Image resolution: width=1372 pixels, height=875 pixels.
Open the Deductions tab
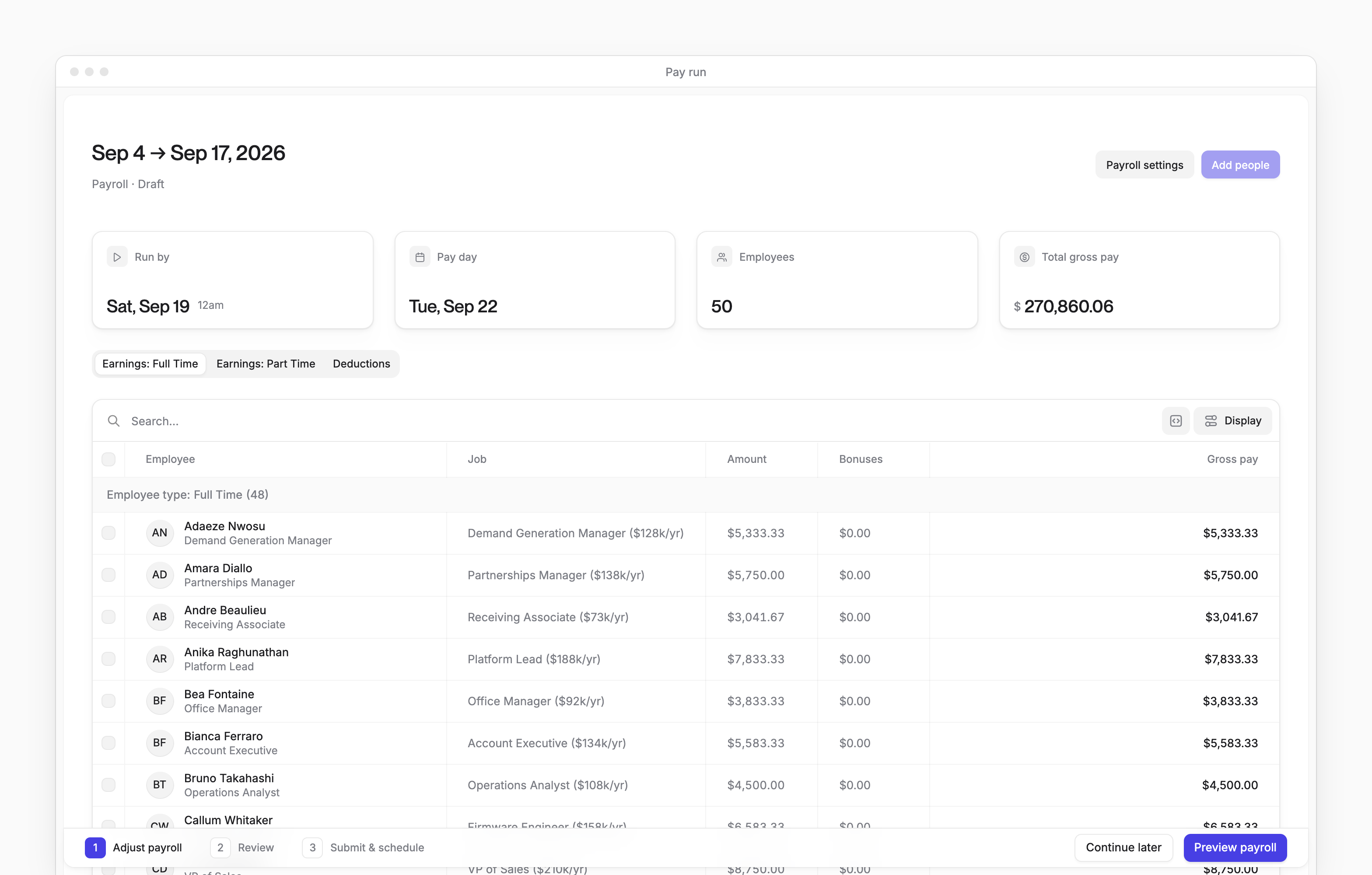pyautogui.click(x=361, y=364)
